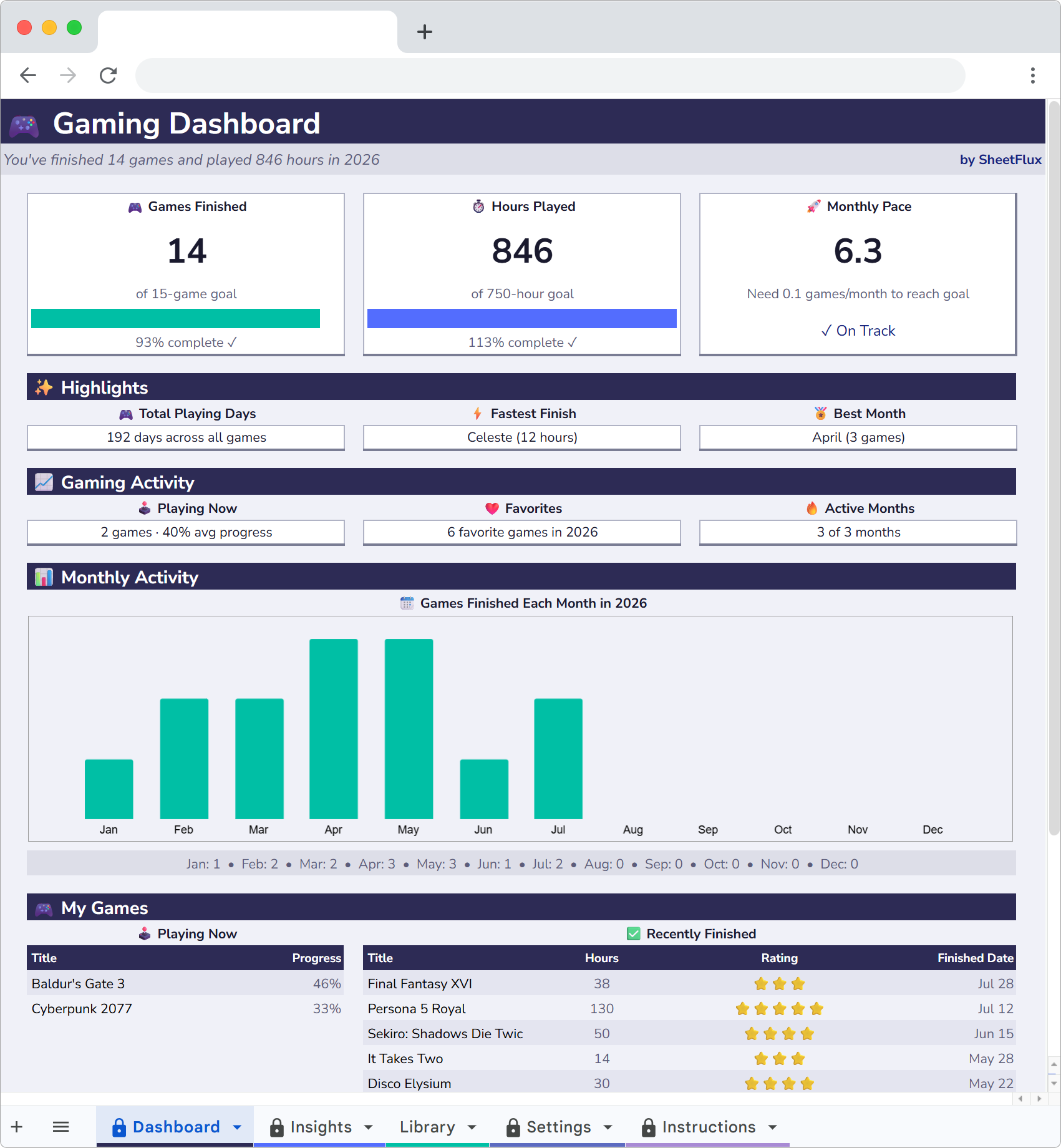
Task: Toggle the green checkbox next to Recently Finished
Action: pyautogui.click(x=634, y=934)
